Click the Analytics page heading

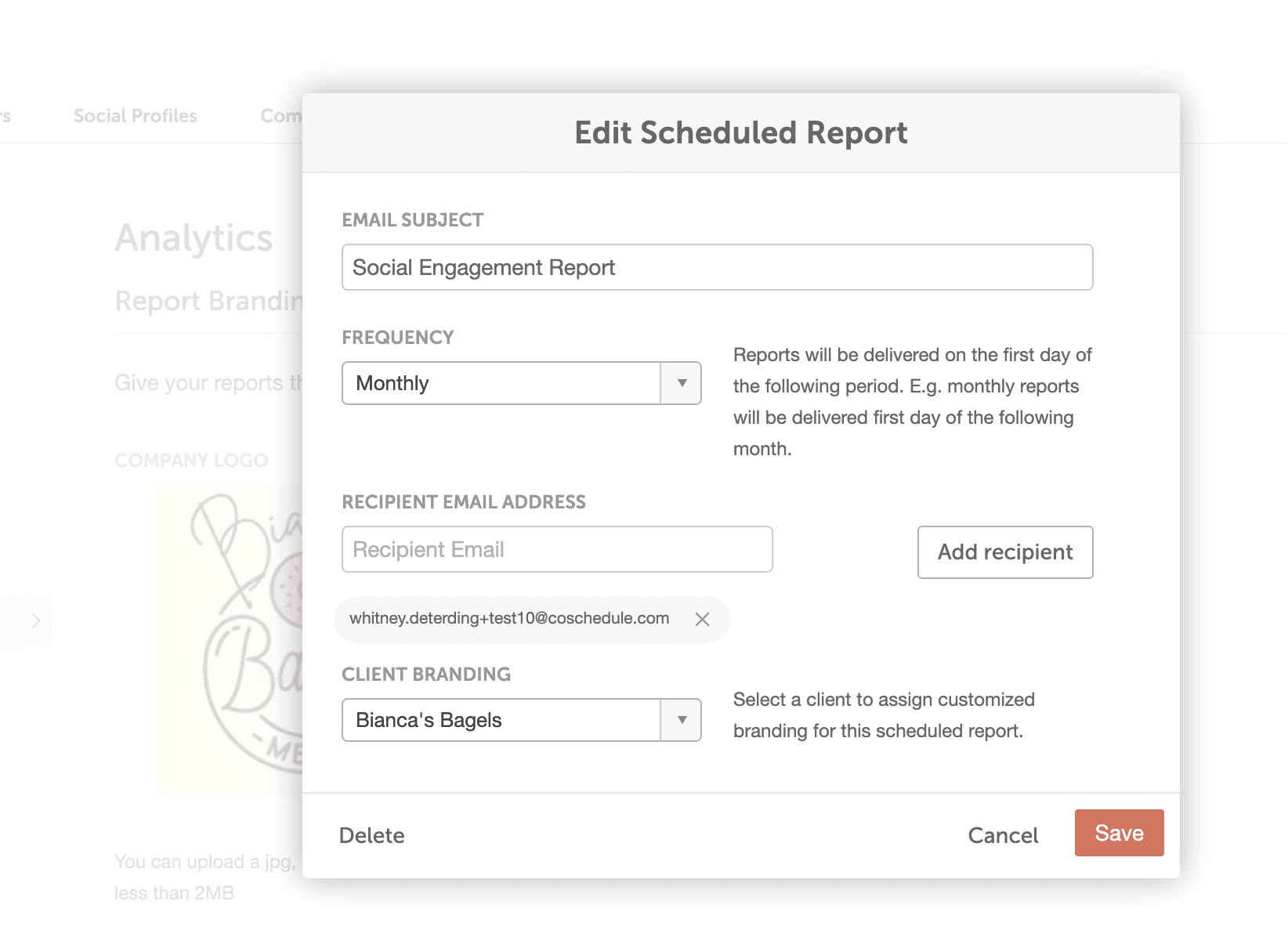click(x=194, y=238)
